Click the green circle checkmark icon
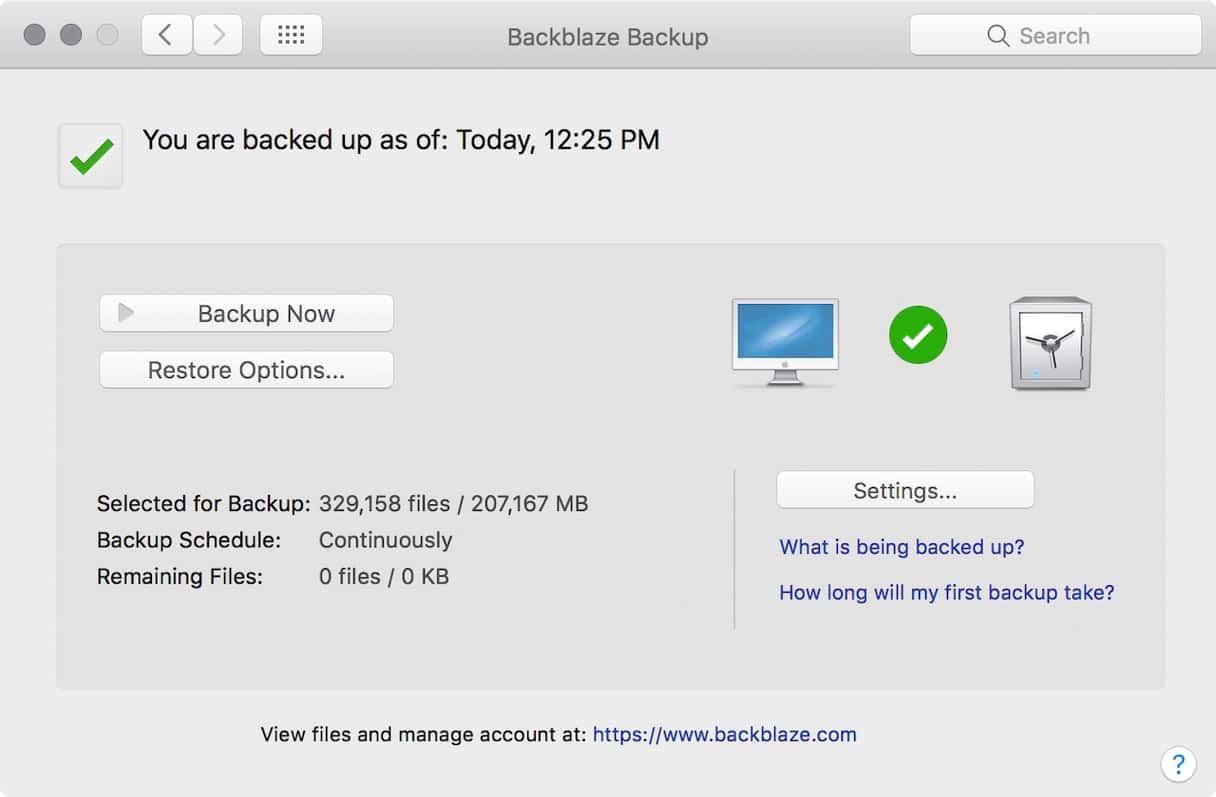 click(x=918, y=336)
